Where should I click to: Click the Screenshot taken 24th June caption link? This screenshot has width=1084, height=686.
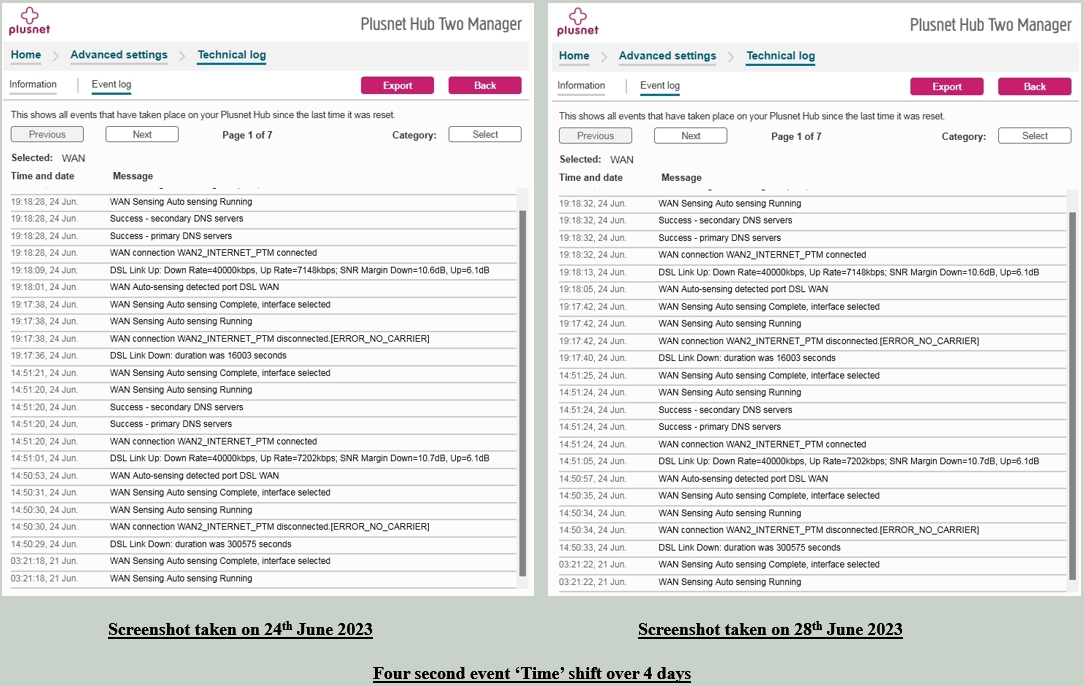239,629
